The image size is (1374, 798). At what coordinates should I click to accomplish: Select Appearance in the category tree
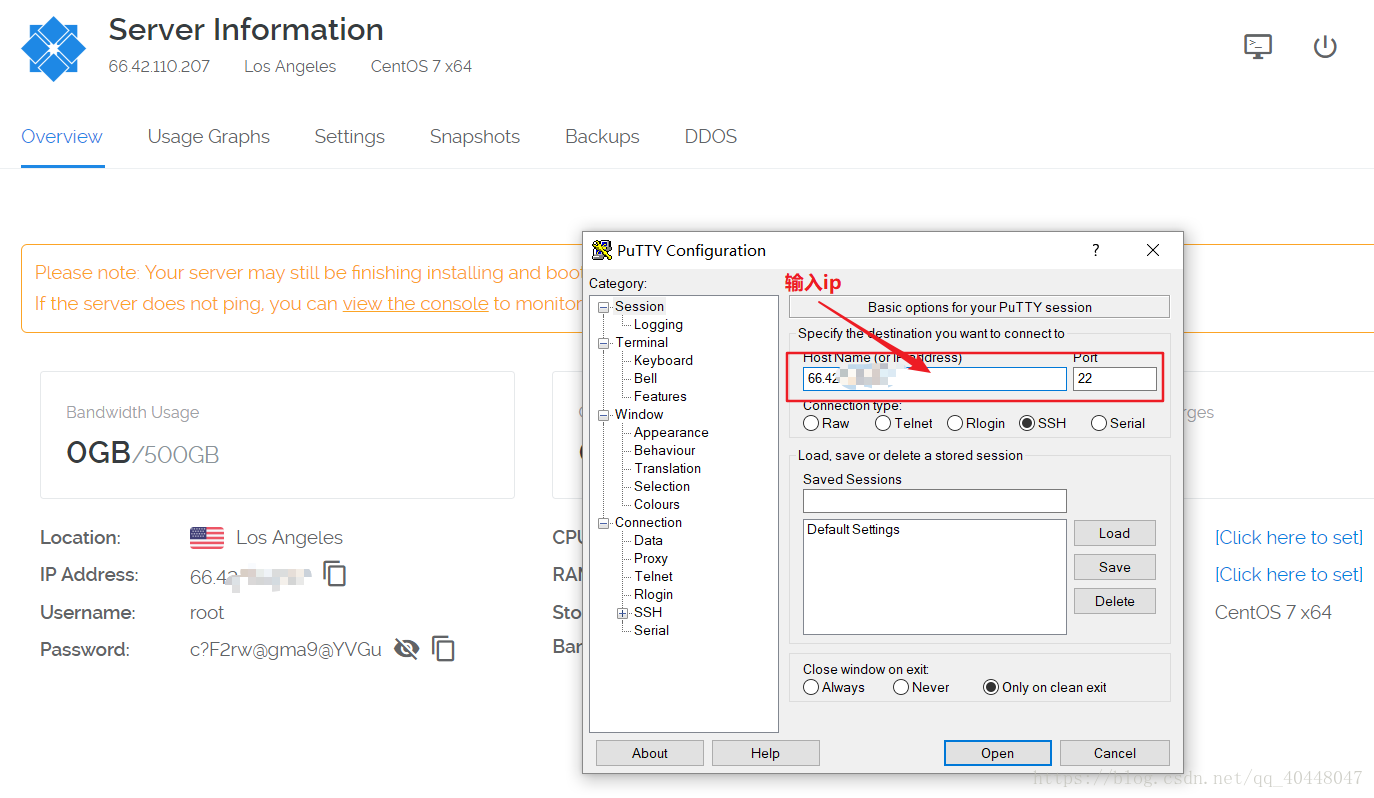[671, 433]
